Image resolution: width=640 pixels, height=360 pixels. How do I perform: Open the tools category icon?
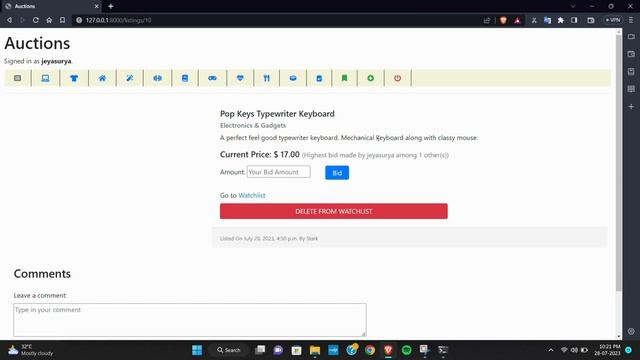pos(130,78)
